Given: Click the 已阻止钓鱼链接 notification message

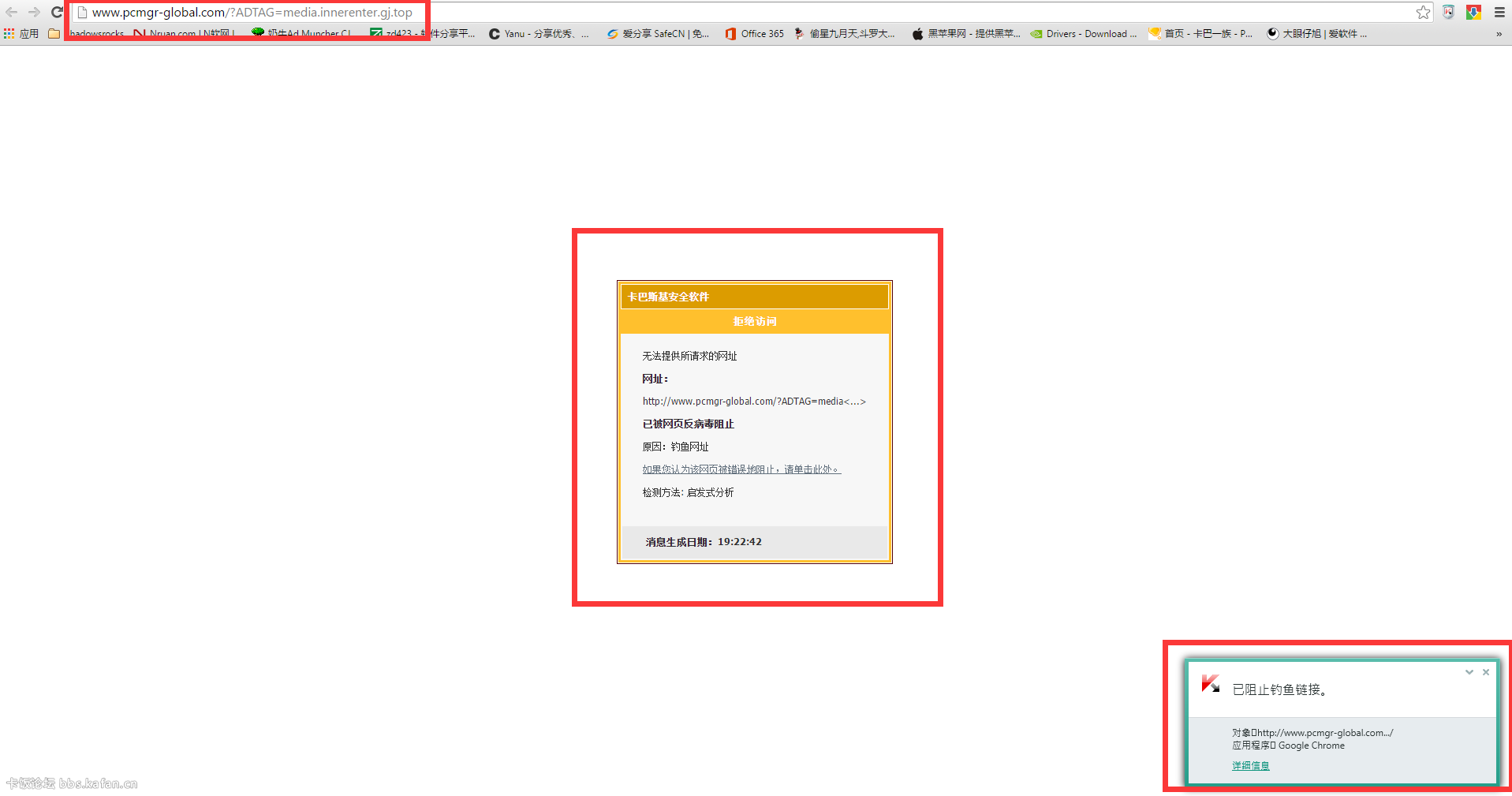Looking at the screenshot, I should (x=1279, y=689).
